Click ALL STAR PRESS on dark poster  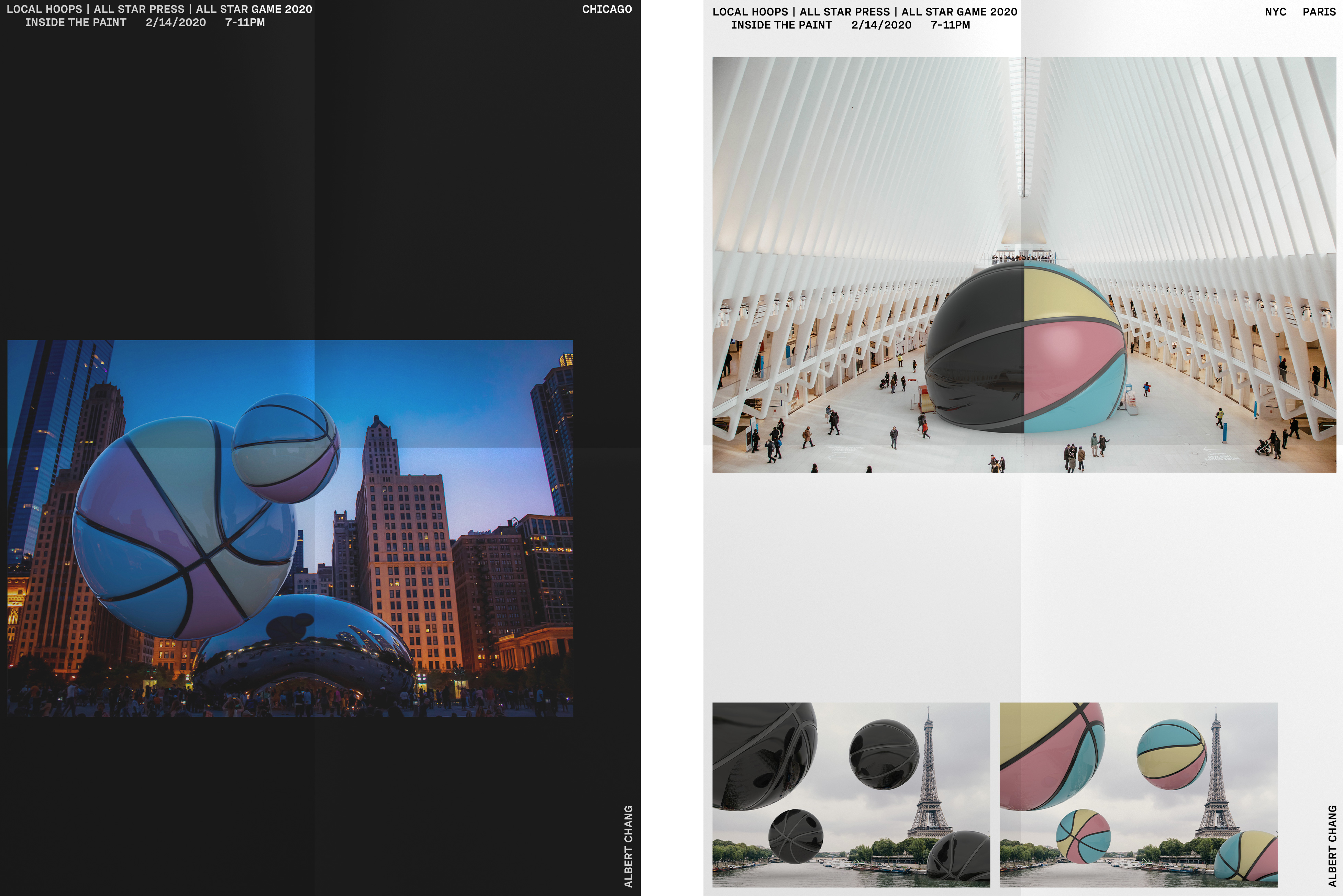[139, 9]
